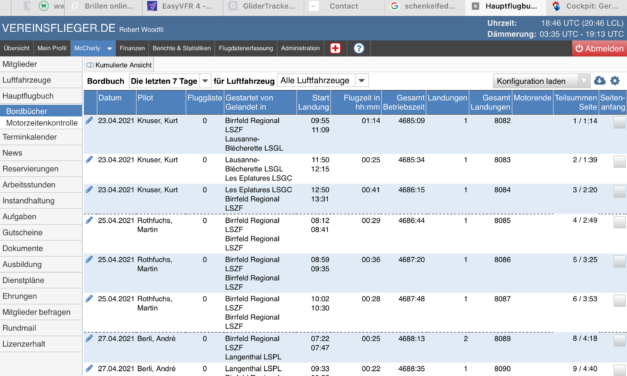The width and height of the screenshot is (627, 376).
Task: Click pencil icon for Berli 07:22 flight
Action: click(x=89, y=338)
